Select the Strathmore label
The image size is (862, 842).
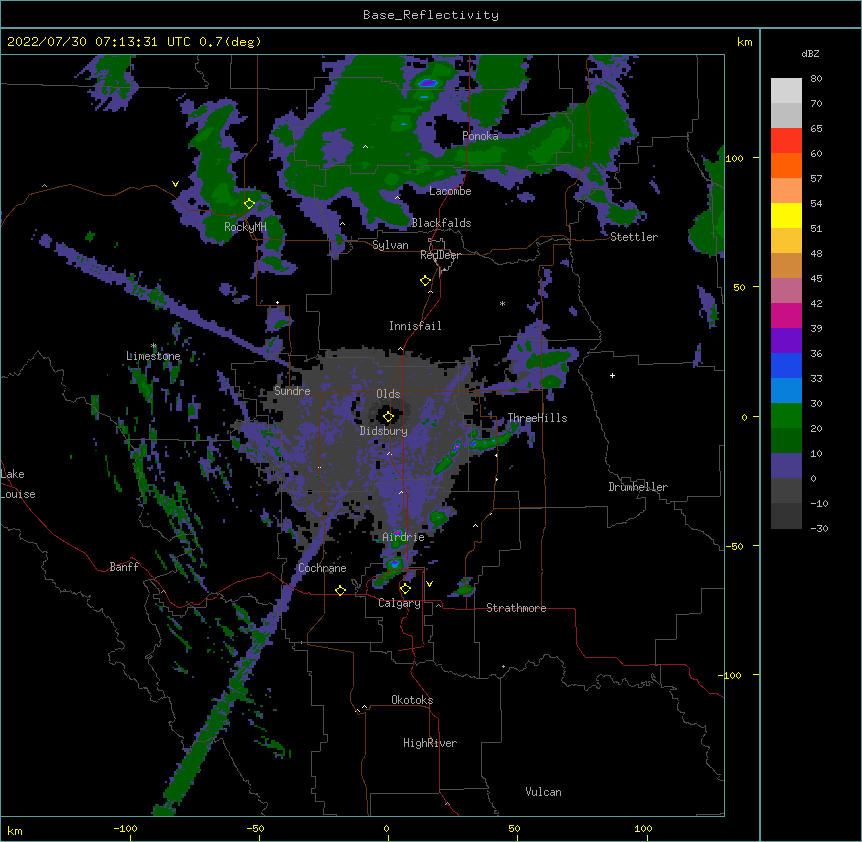point(516,608)
